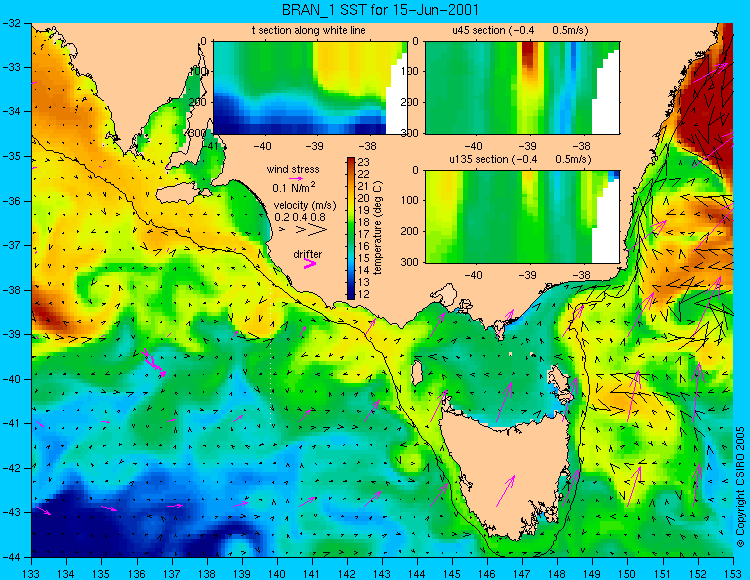Click the magenta drifter legend marker
The width and height of the screenshot is (750, 580).
(x=310, y=263)
